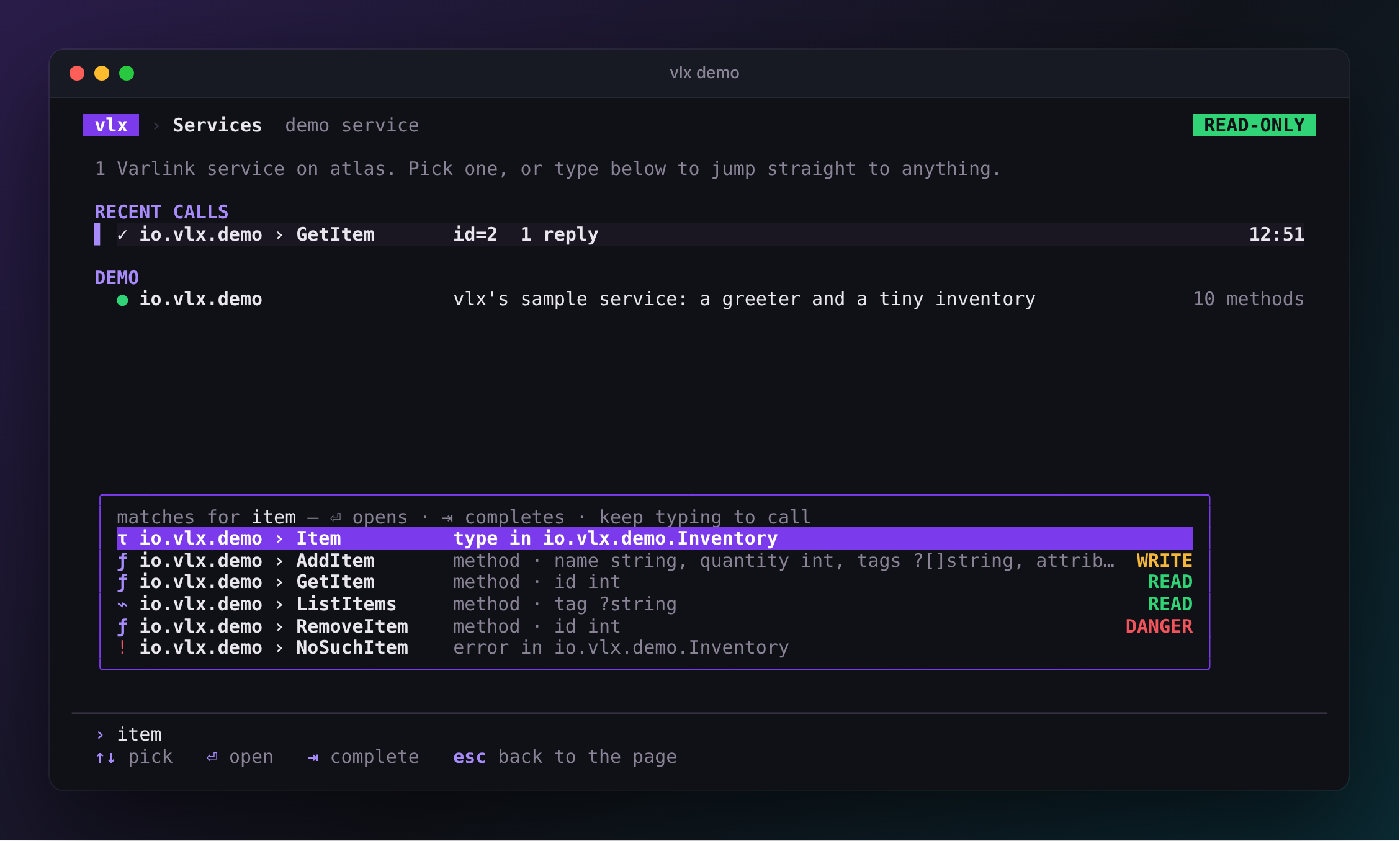Pick the ListItems method match
This screenshot has width=1400, height=841.
point(654,604)
